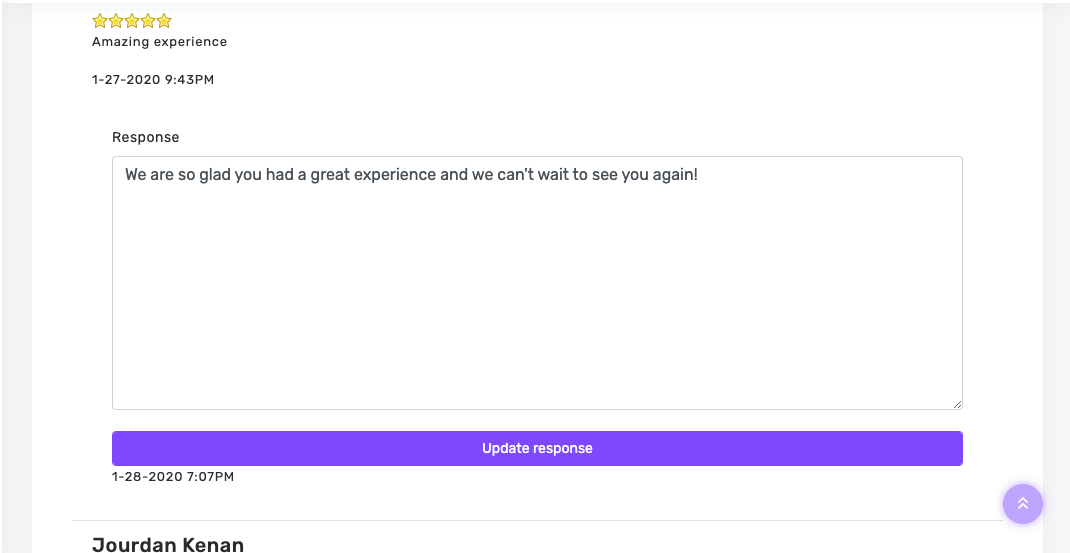The image size is (1070, 553).
Task: Click the purple scroll-to-top chevron button
Action: 1022,504
